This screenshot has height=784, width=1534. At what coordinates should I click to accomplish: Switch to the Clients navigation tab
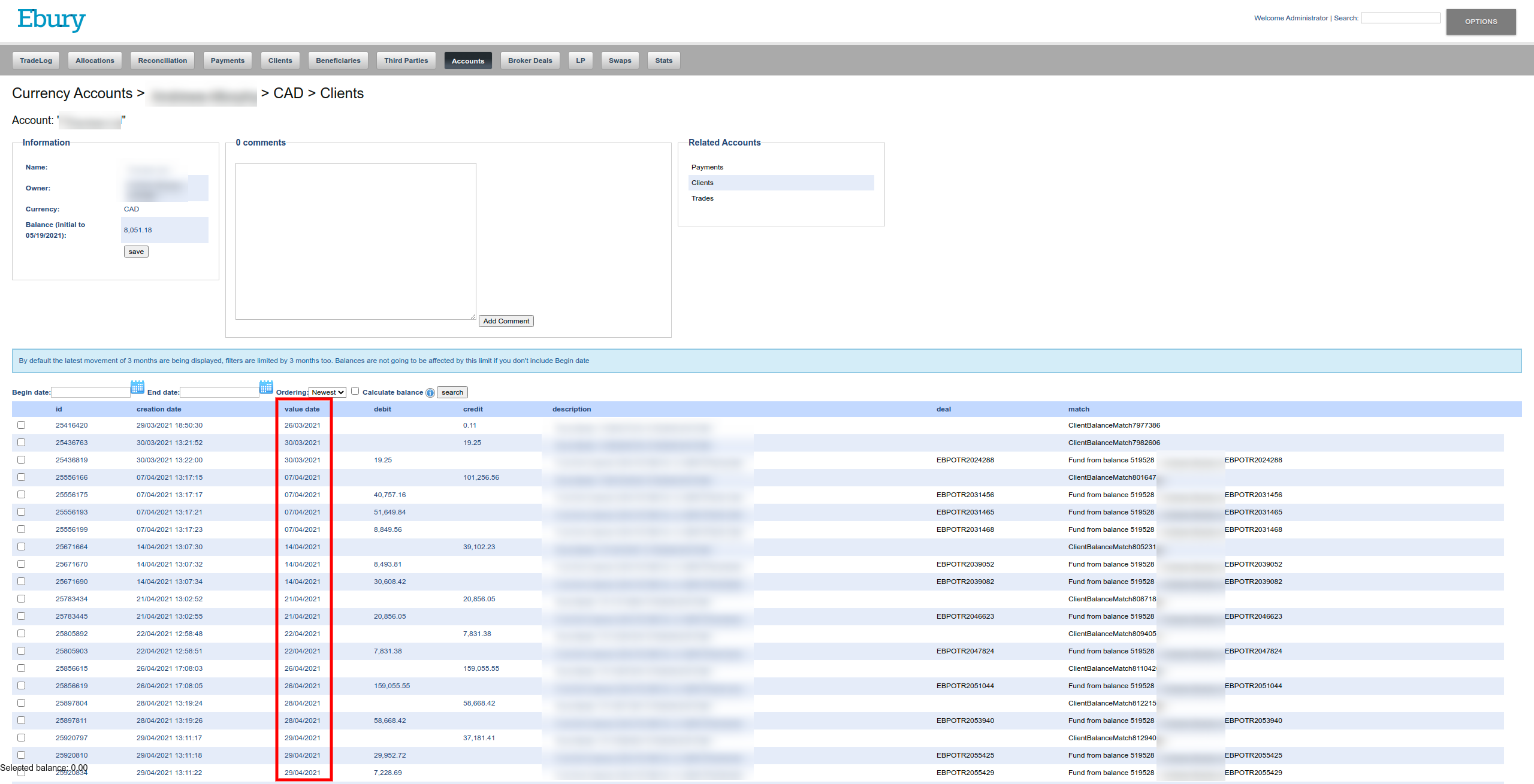click(280, 60)
